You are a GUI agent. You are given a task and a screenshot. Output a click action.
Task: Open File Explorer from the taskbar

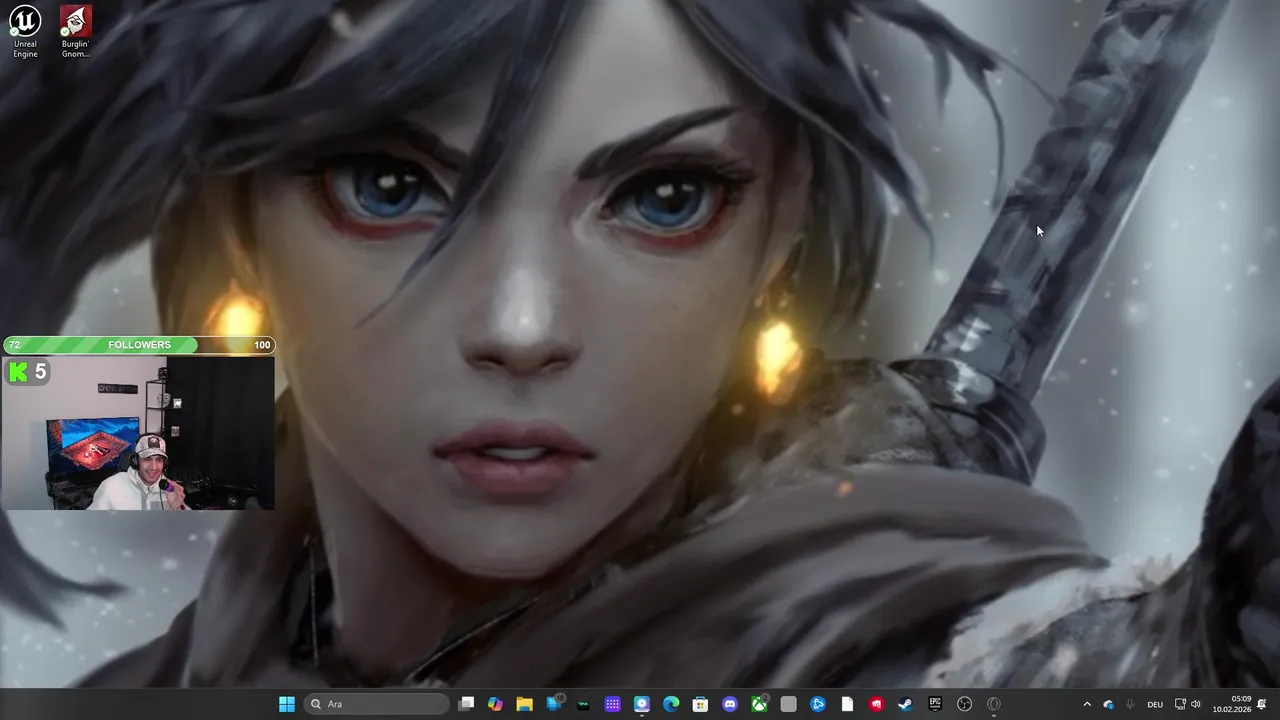[524, 704]
